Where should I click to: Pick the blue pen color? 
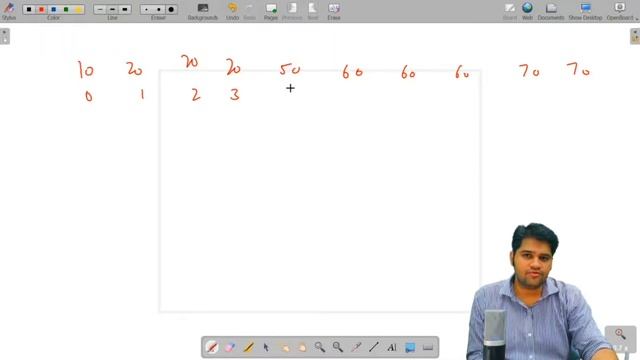click(x=53, y=9)
